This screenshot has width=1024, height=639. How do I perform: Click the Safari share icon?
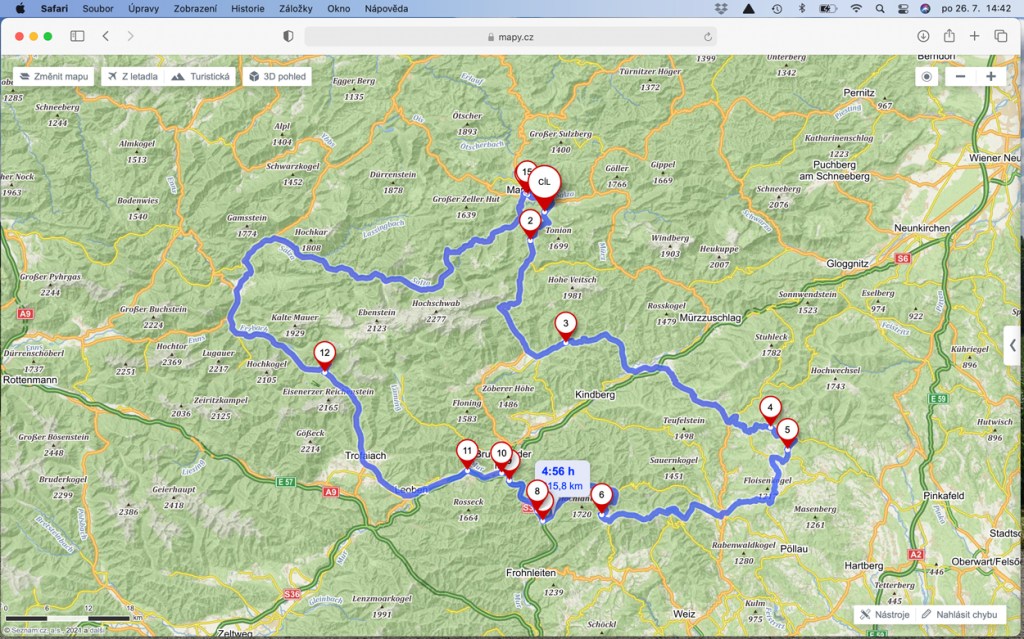pos(949,36)
